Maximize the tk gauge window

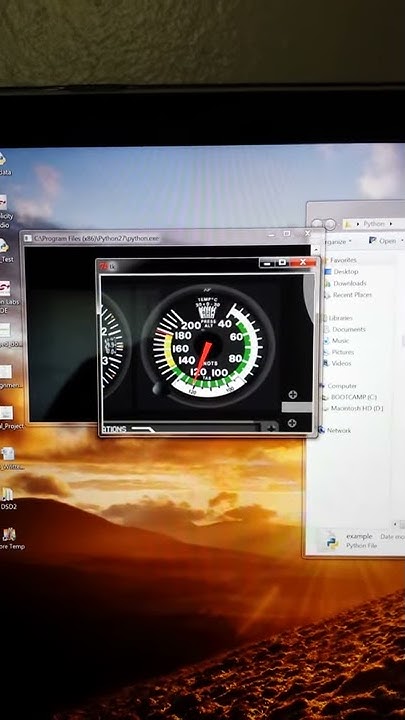point(282,263)
